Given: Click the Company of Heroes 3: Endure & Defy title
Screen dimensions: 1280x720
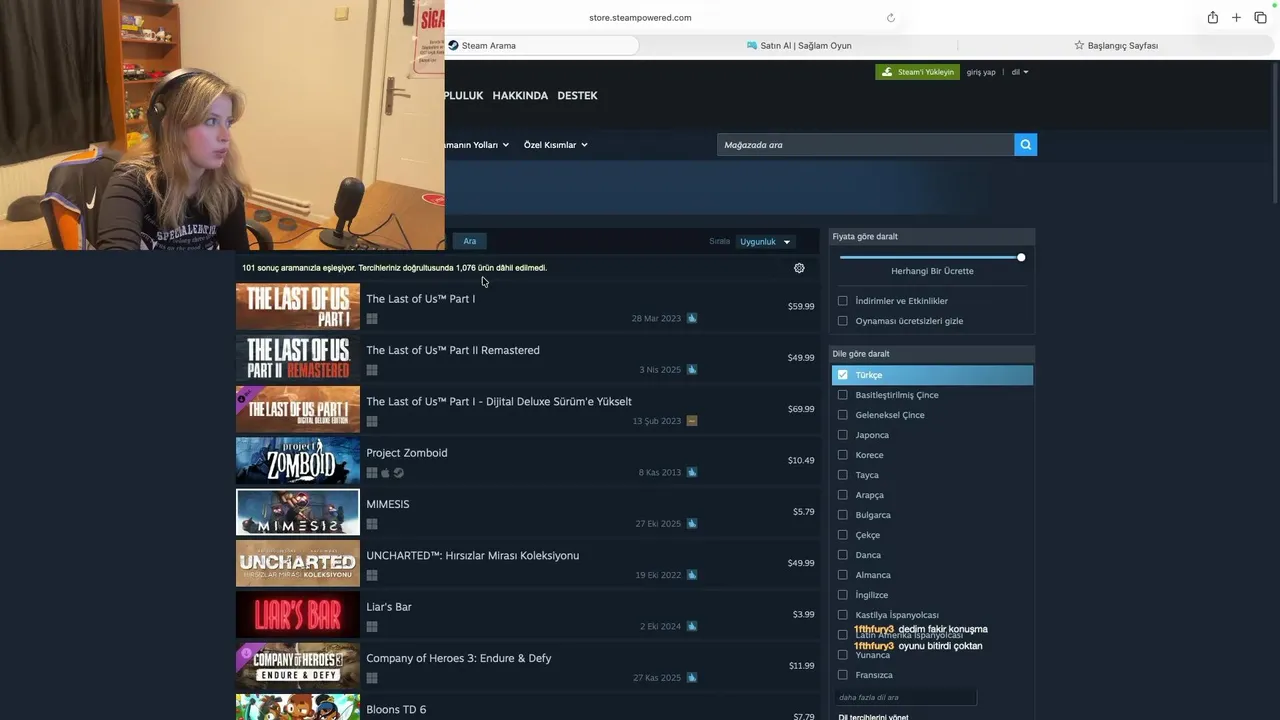Looking at the screenshot, I should click(459, 658).
